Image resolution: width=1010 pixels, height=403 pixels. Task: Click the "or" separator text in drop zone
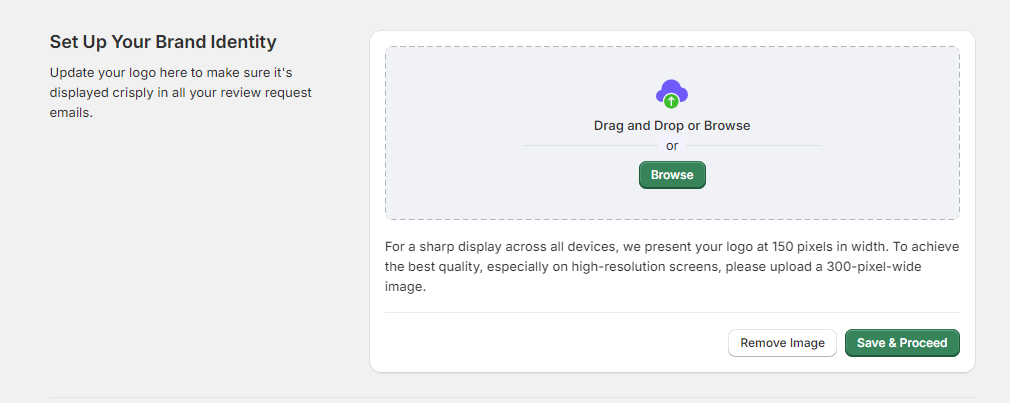(x=672, y=146)
